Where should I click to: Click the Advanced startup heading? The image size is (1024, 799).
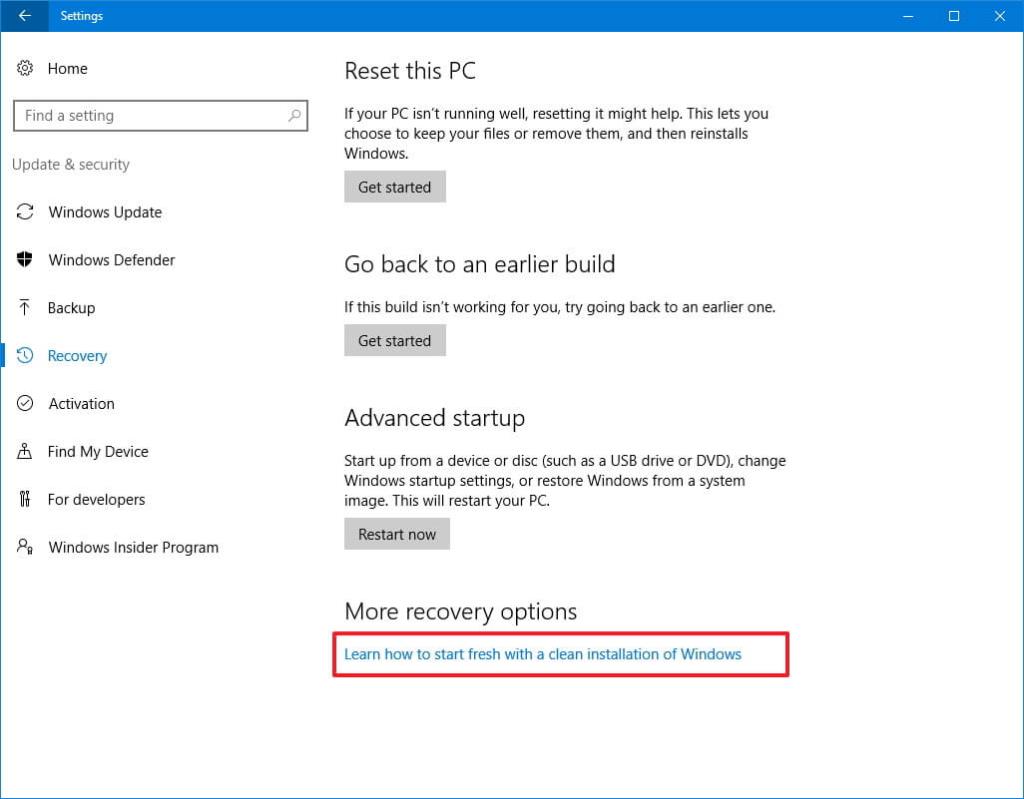click(x=434, y=418)
